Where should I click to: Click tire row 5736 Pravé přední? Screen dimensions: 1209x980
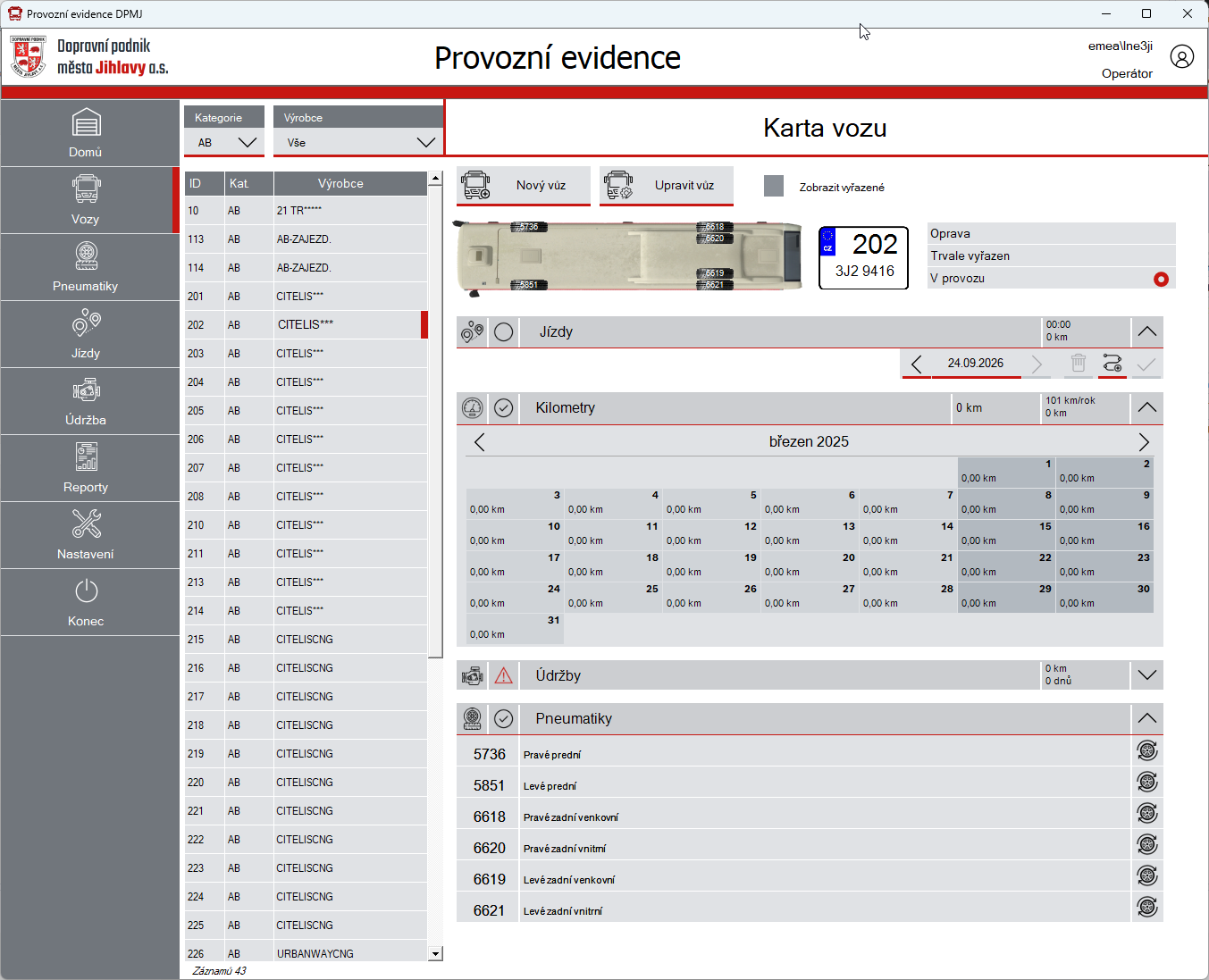pos(793,751)
